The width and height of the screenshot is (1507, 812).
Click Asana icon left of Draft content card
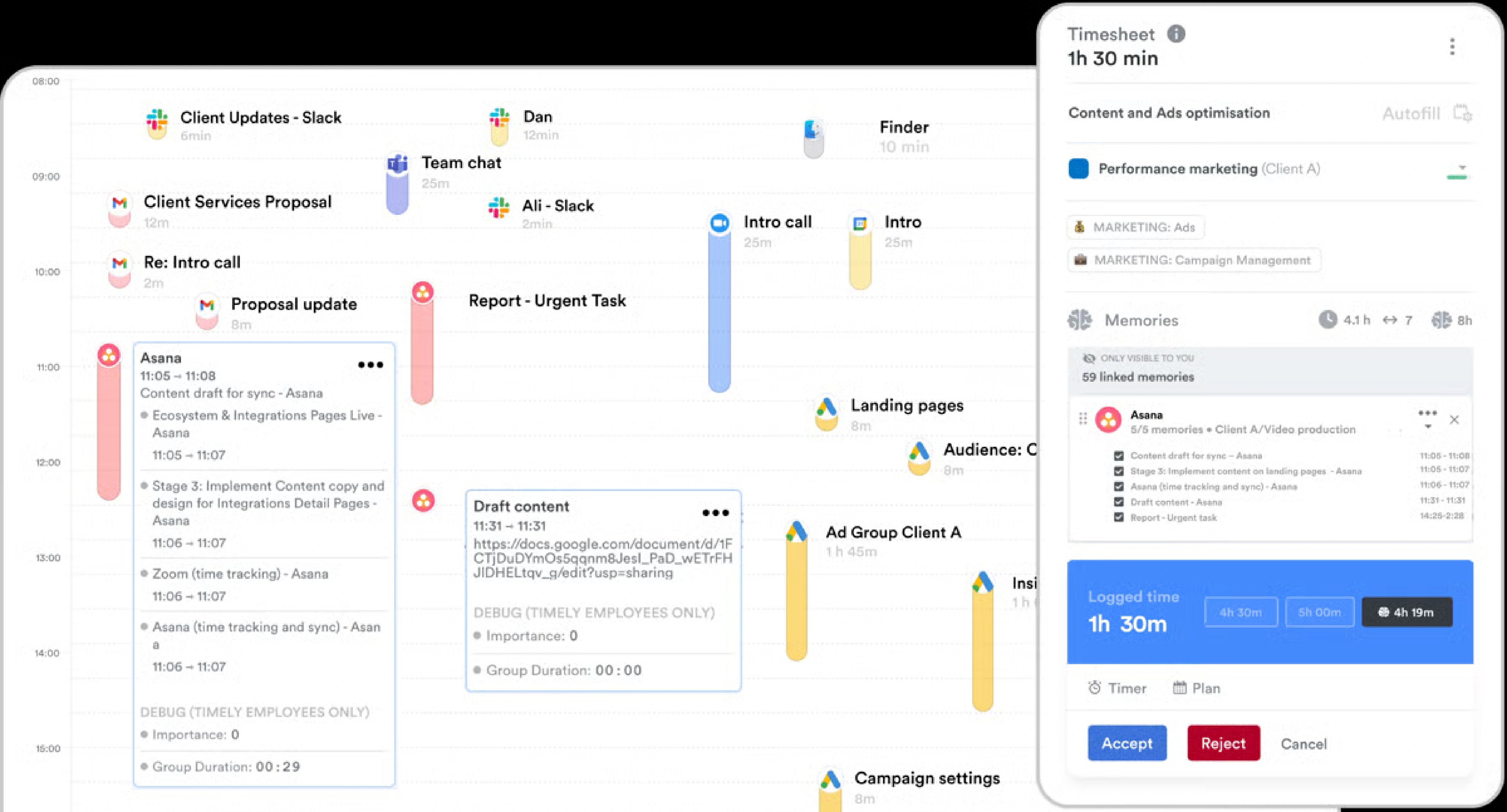[423, 501]
